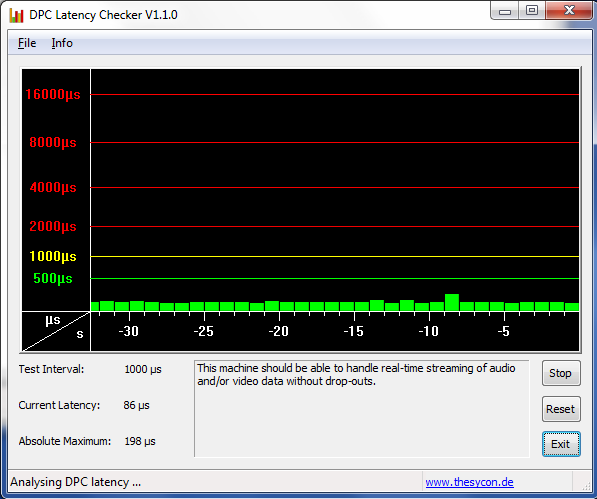Screen dimensions: 597x499
Task: Click the Current Latency value 86 µs
Action: pos(136,405)
